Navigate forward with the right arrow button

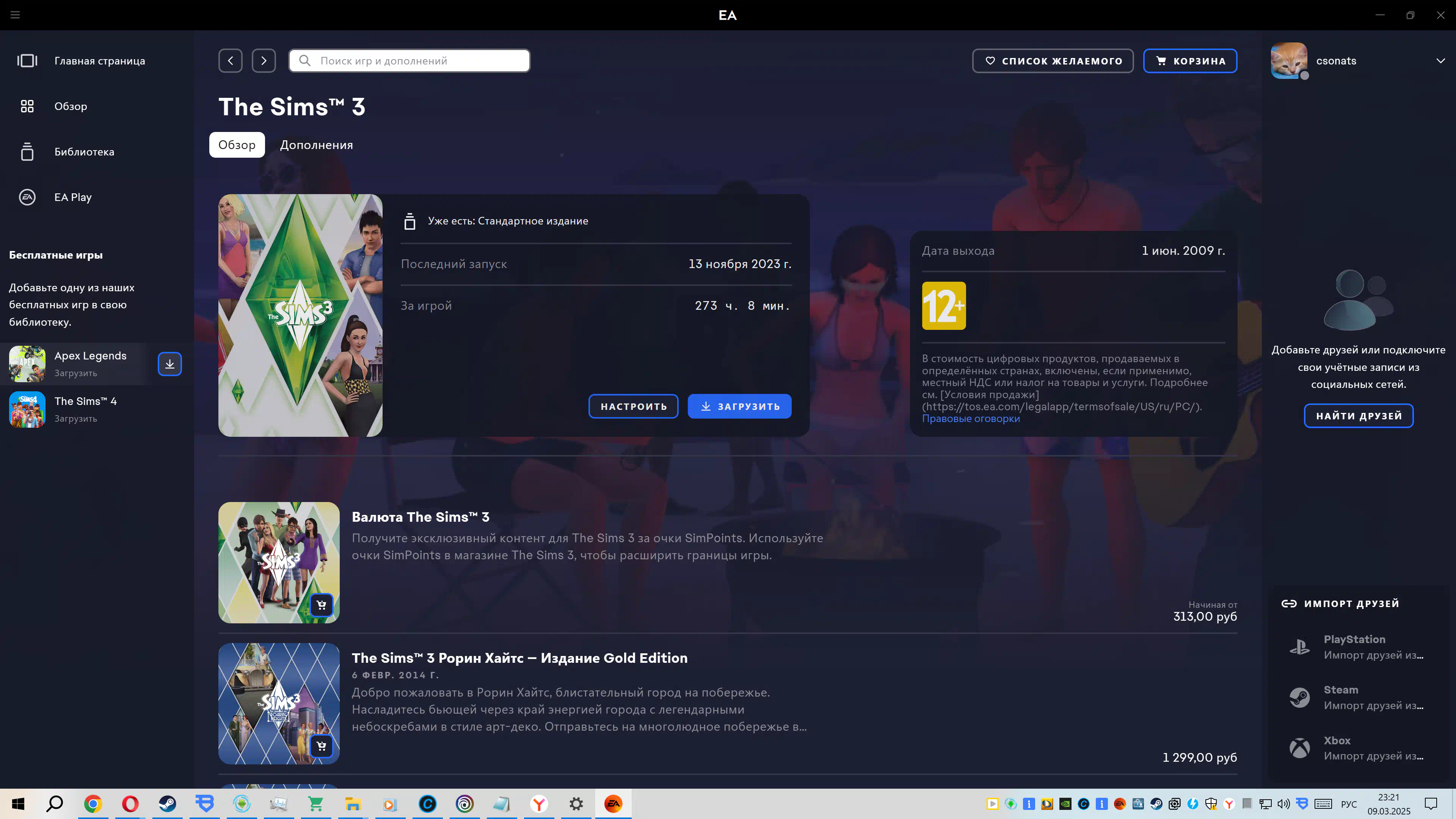[x=264, y=61]
